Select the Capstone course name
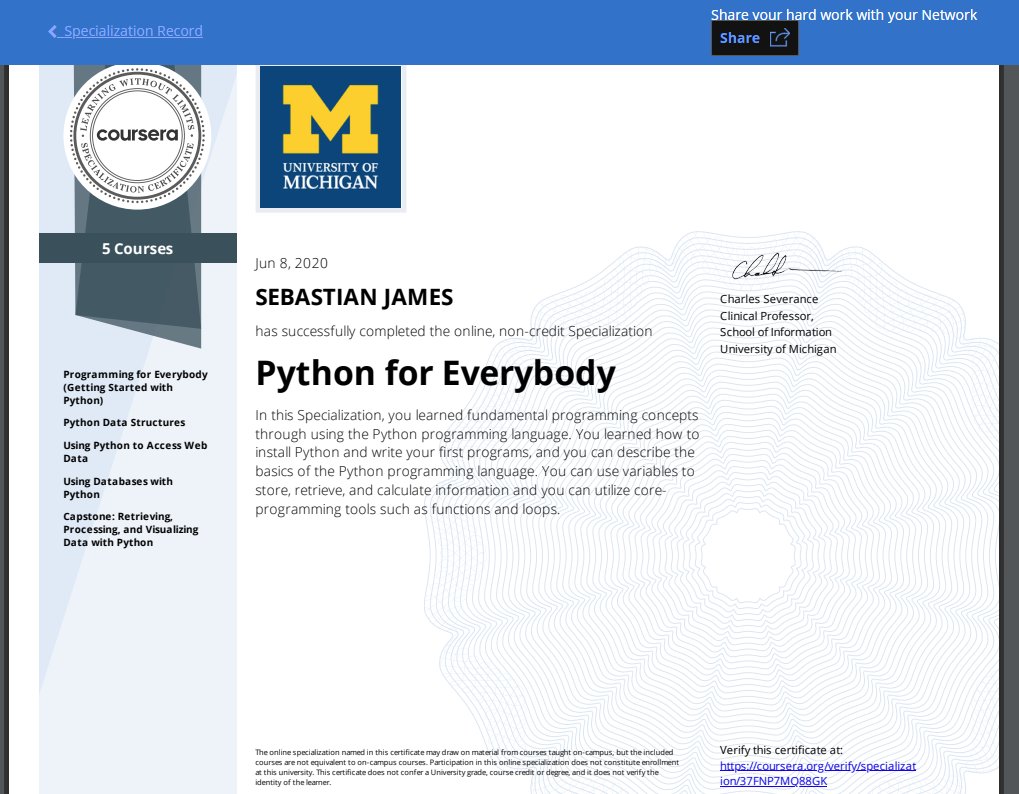This screenshot has height=794, width=1019. pyautogui.click(x=131, y=529)
